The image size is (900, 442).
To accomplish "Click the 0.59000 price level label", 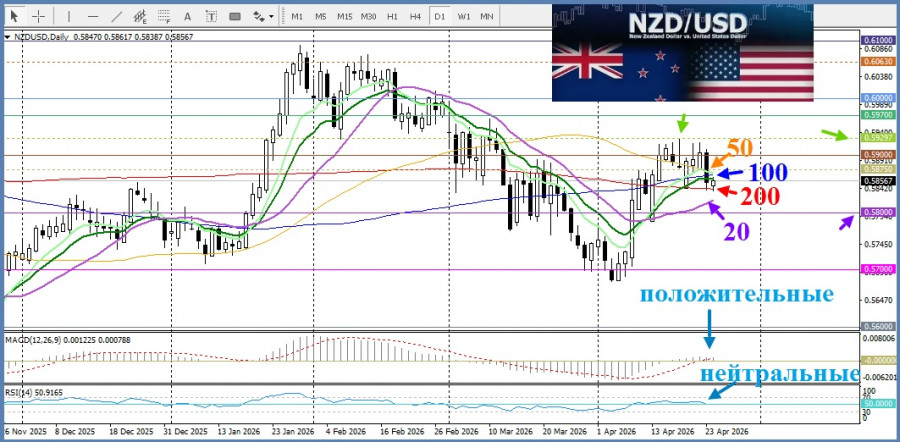I will [878, 155].
